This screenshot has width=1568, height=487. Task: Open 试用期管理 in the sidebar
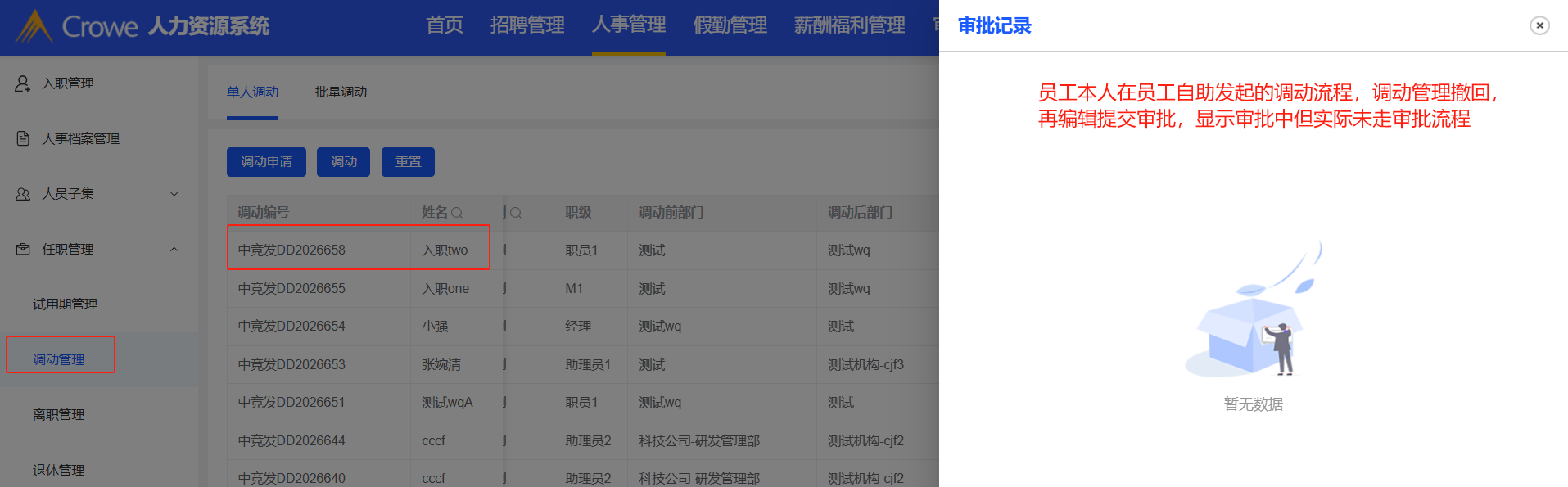(x=65, y=304)
